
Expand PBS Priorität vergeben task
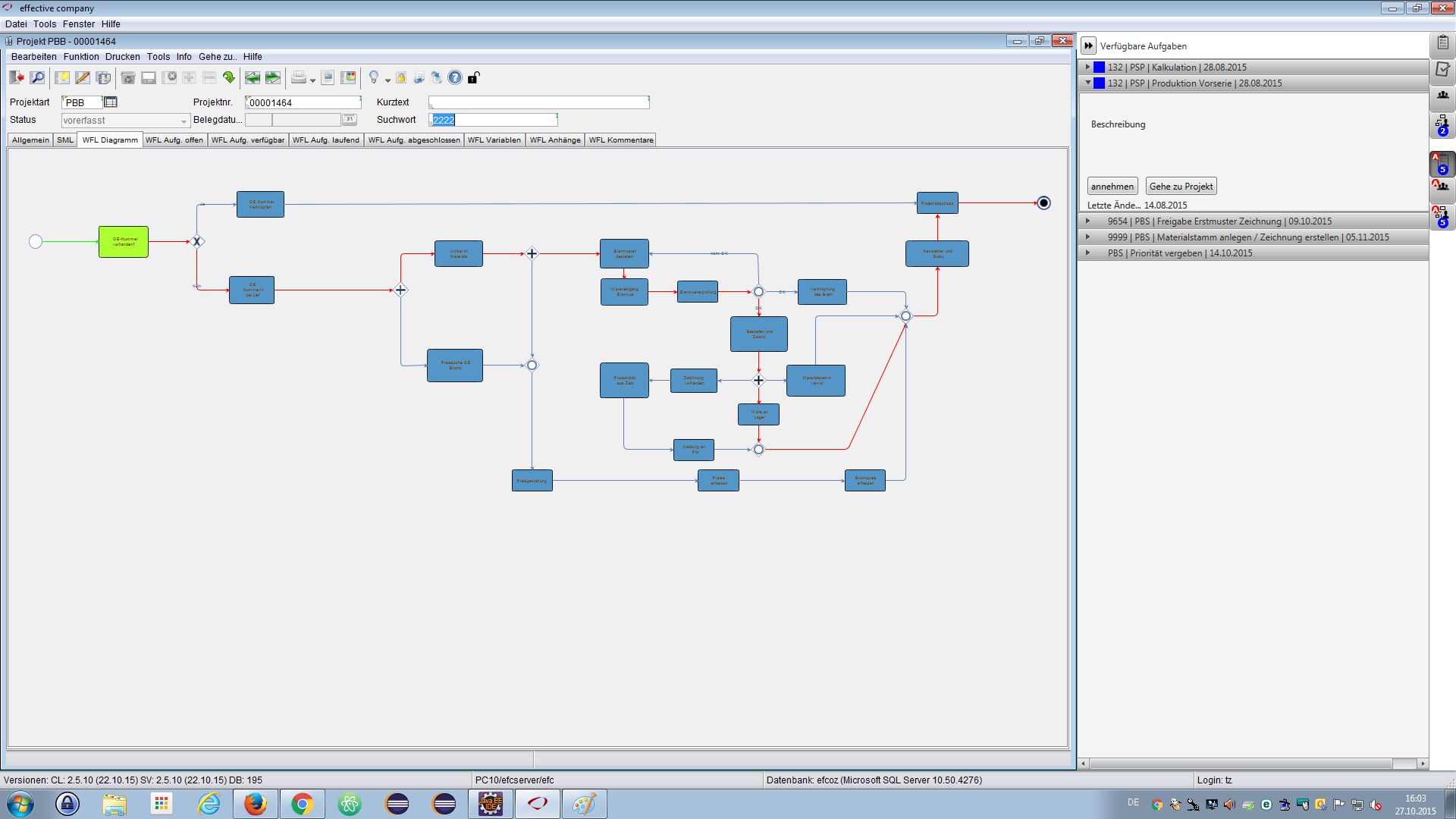click(x=1087, y=253)
